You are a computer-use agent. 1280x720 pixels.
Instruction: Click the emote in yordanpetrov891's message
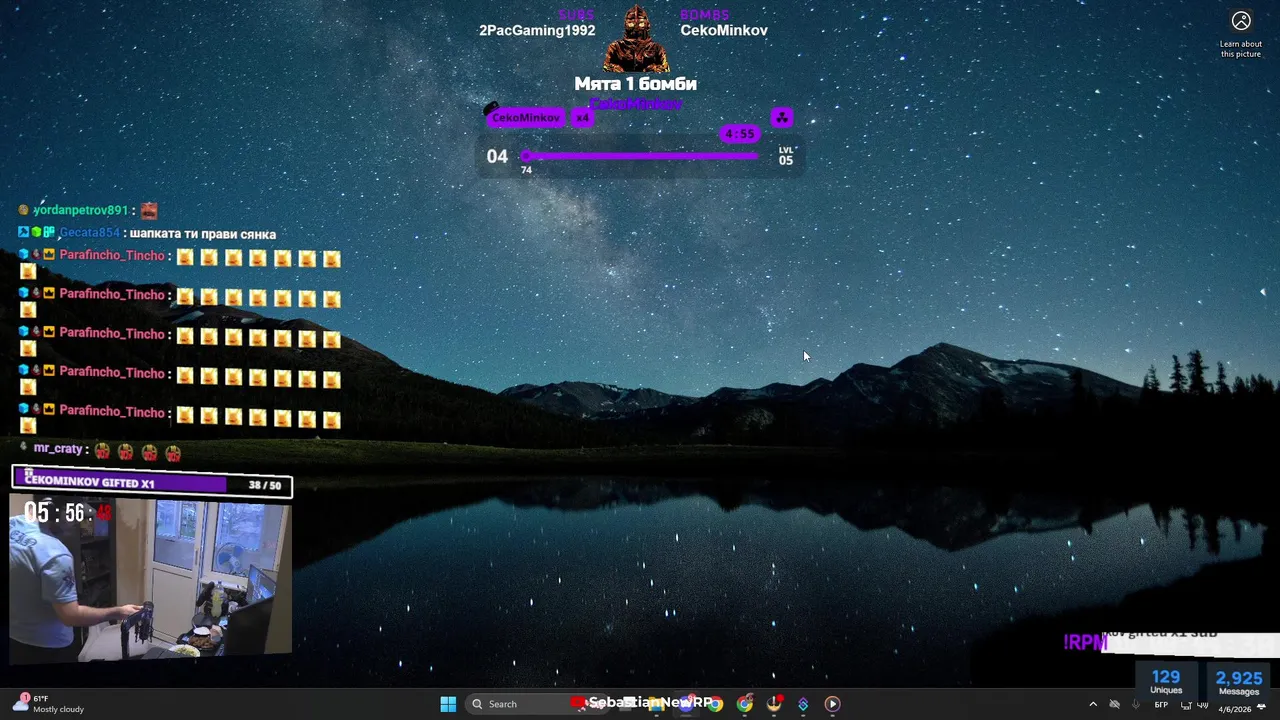149,211
